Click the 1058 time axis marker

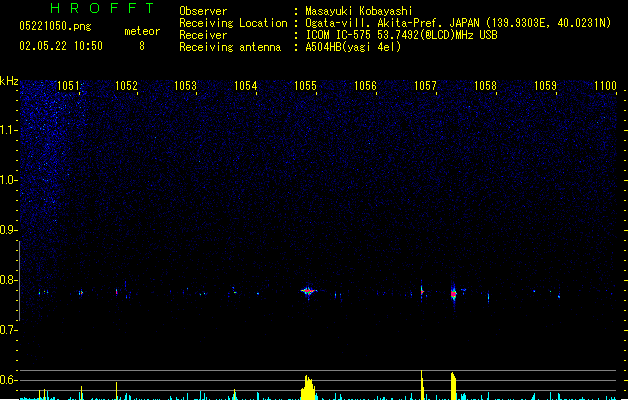point(485,86)
